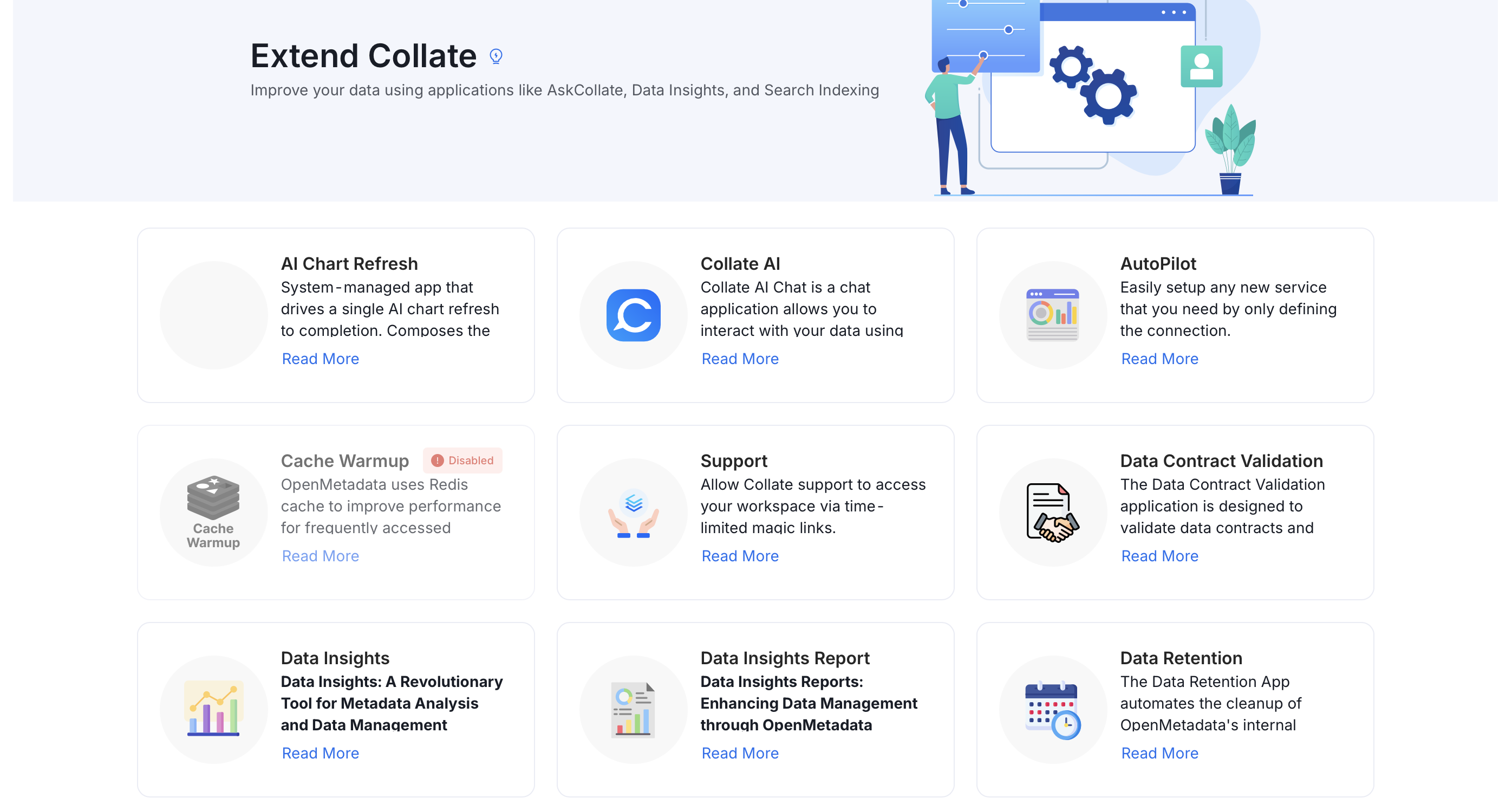Click the Extend Collate page heading
The width and height of the screenshot is (1512, 804).
coord(363,56)
